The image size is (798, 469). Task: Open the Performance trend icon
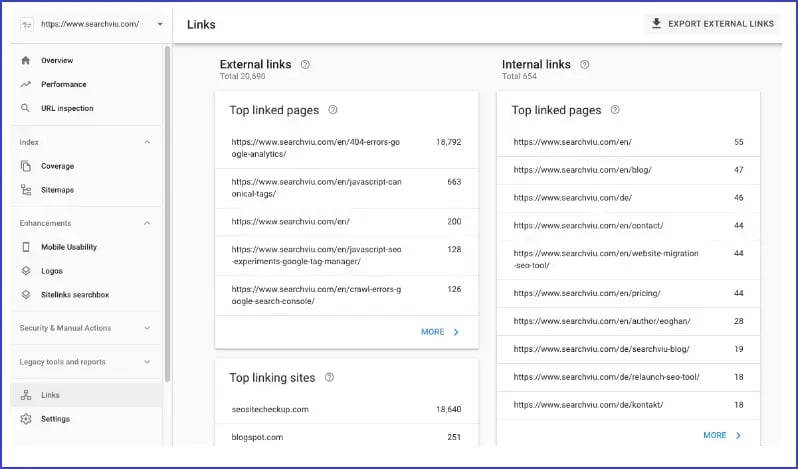[26, 85]
